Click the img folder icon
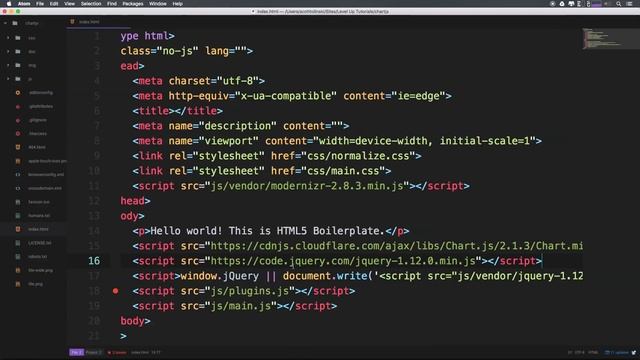This screenshot has width=640, height=360. tap(18, 65)
